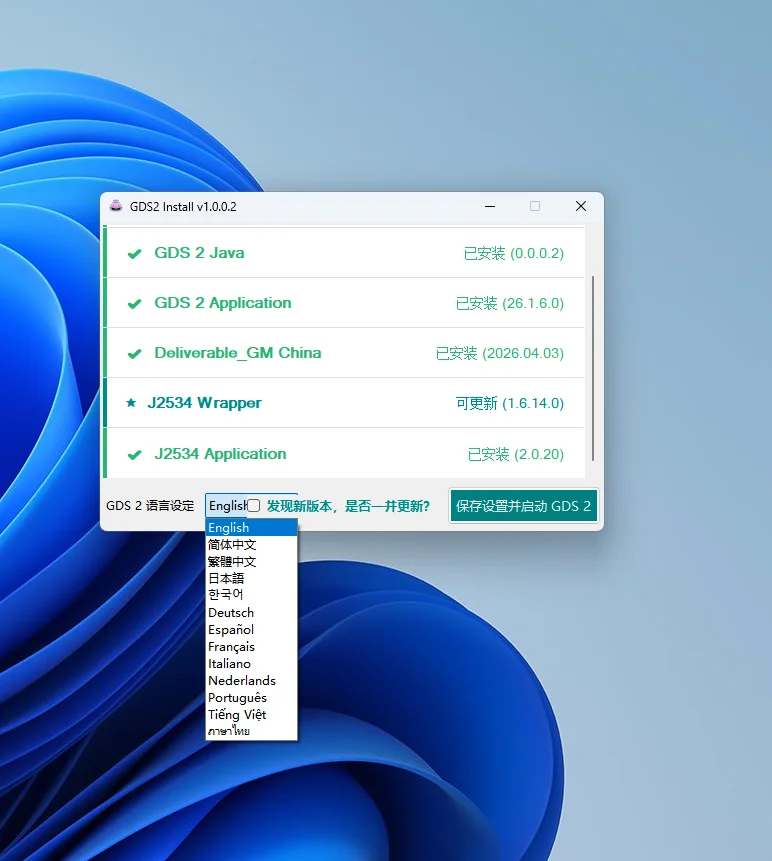The width and height of the screenshot is (772, 861).
Task: Select the J2534 Application row title
Action: [220, 454]
